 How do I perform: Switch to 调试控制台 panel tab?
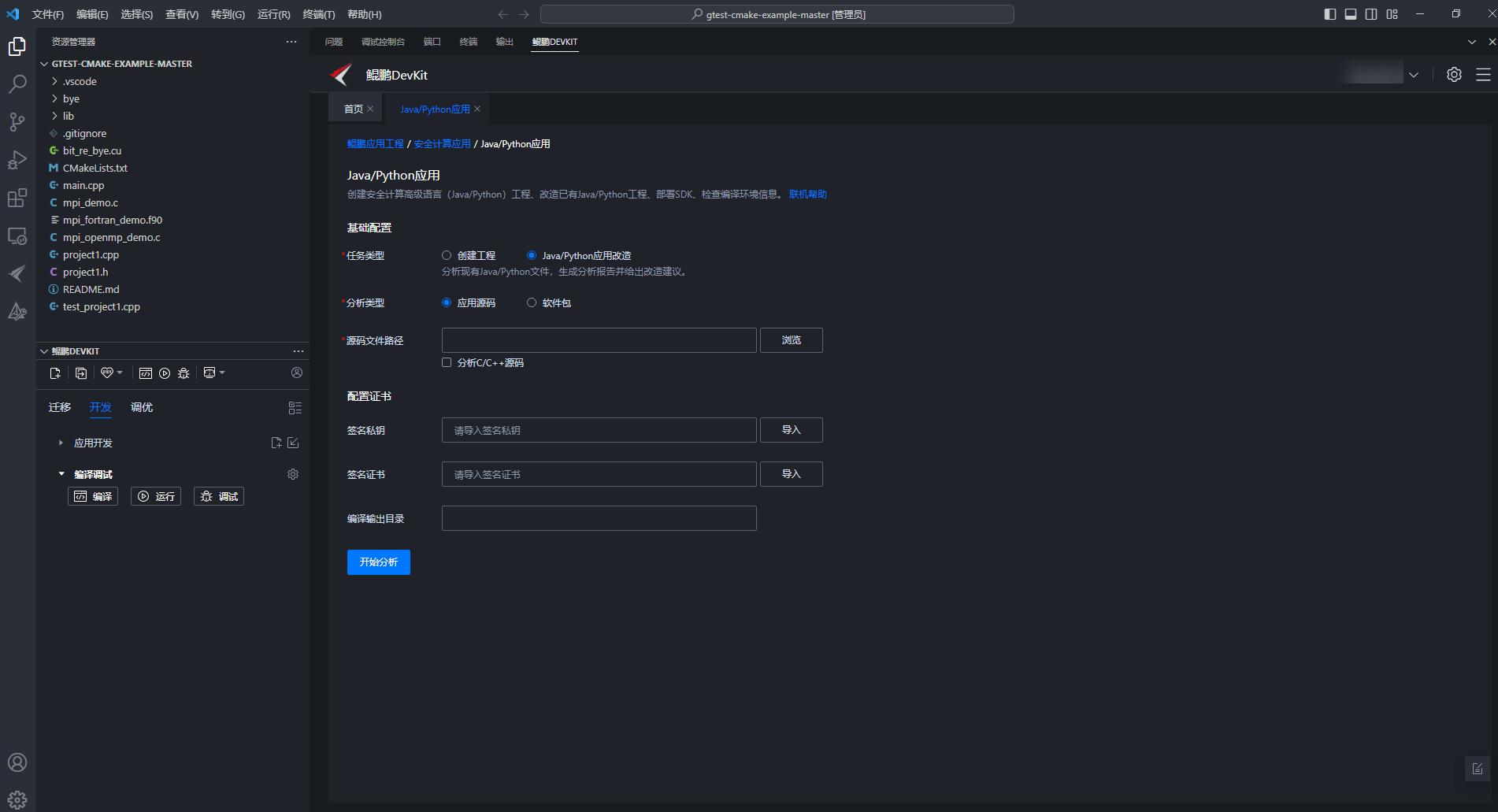coord(383,42)
